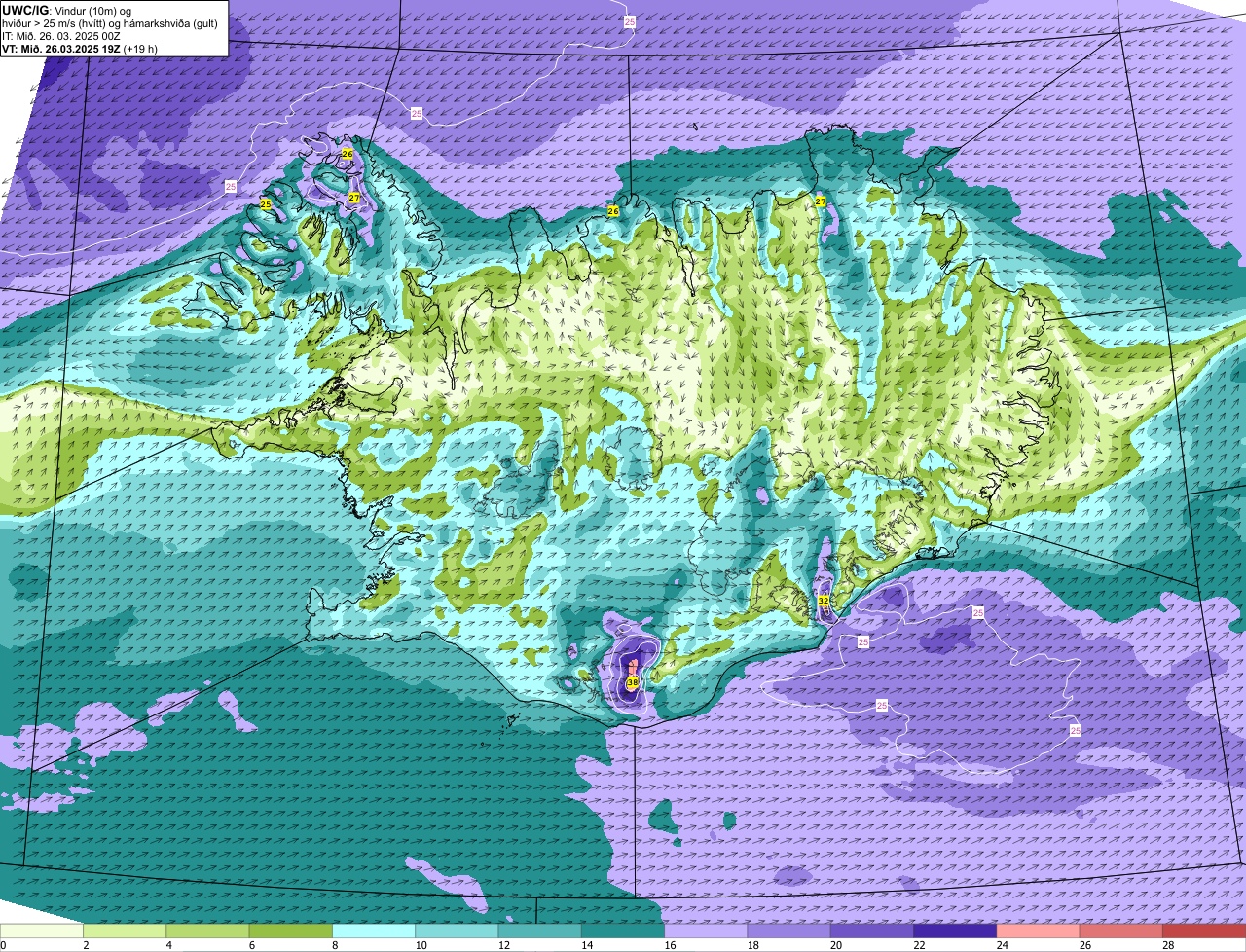Image resolution: width=1246 pixels, height=952 pixels.
Task: Select the initial time 'IT: Mið. 26. 03. 2025 00Z'
Action: point(61,35)
